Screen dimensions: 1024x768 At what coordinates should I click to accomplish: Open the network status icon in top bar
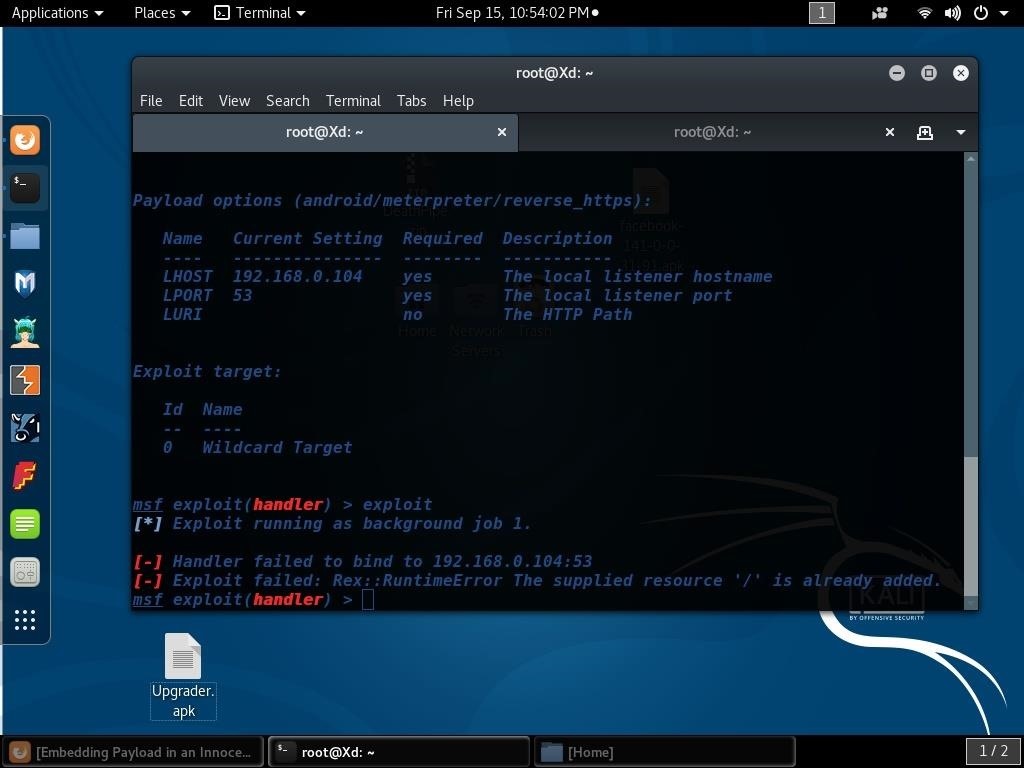pos(922,13)
